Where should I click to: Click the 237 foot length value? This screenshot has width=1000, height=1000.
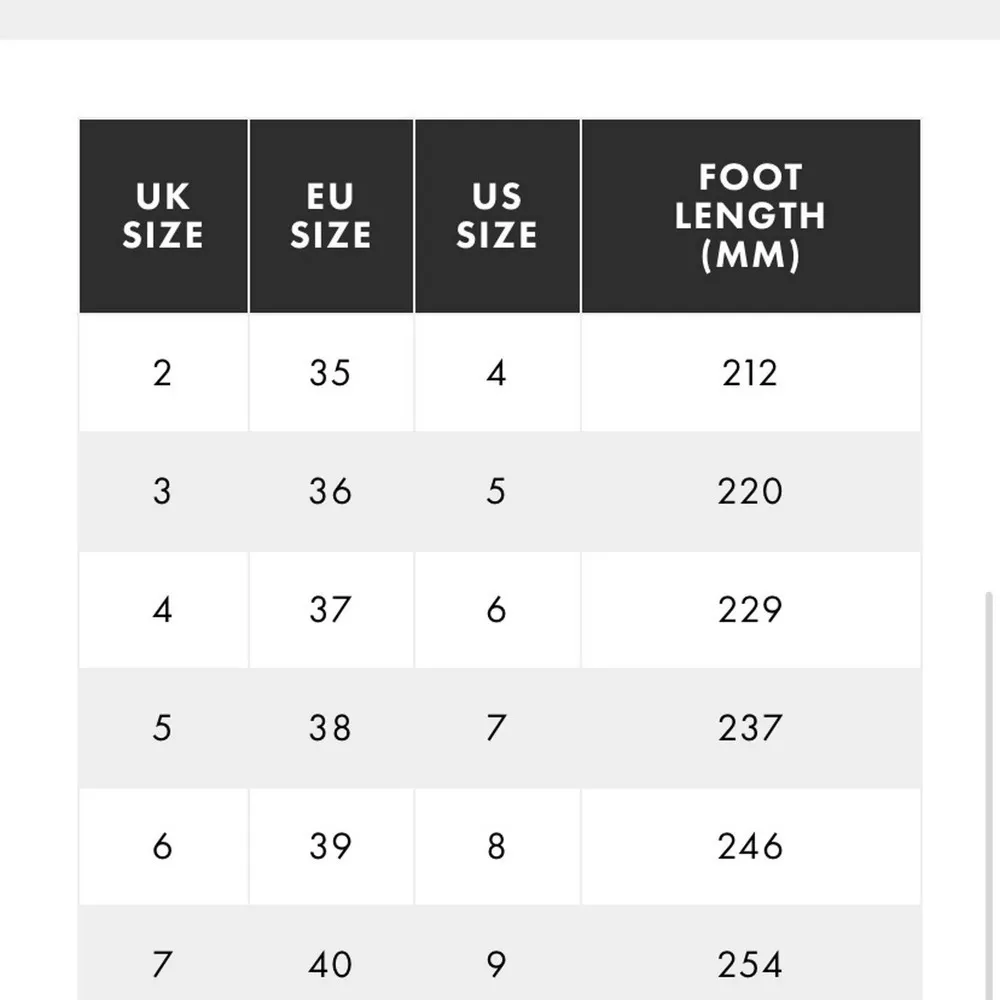[749, 727]
